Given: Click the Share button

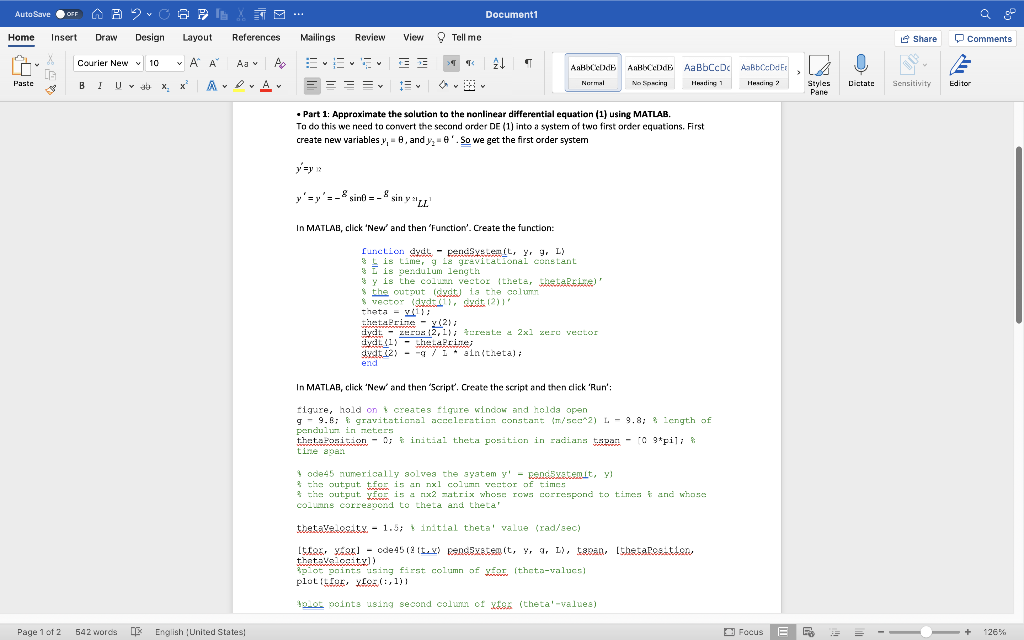Looking at the screenshot, I should [x=916, y=38].
